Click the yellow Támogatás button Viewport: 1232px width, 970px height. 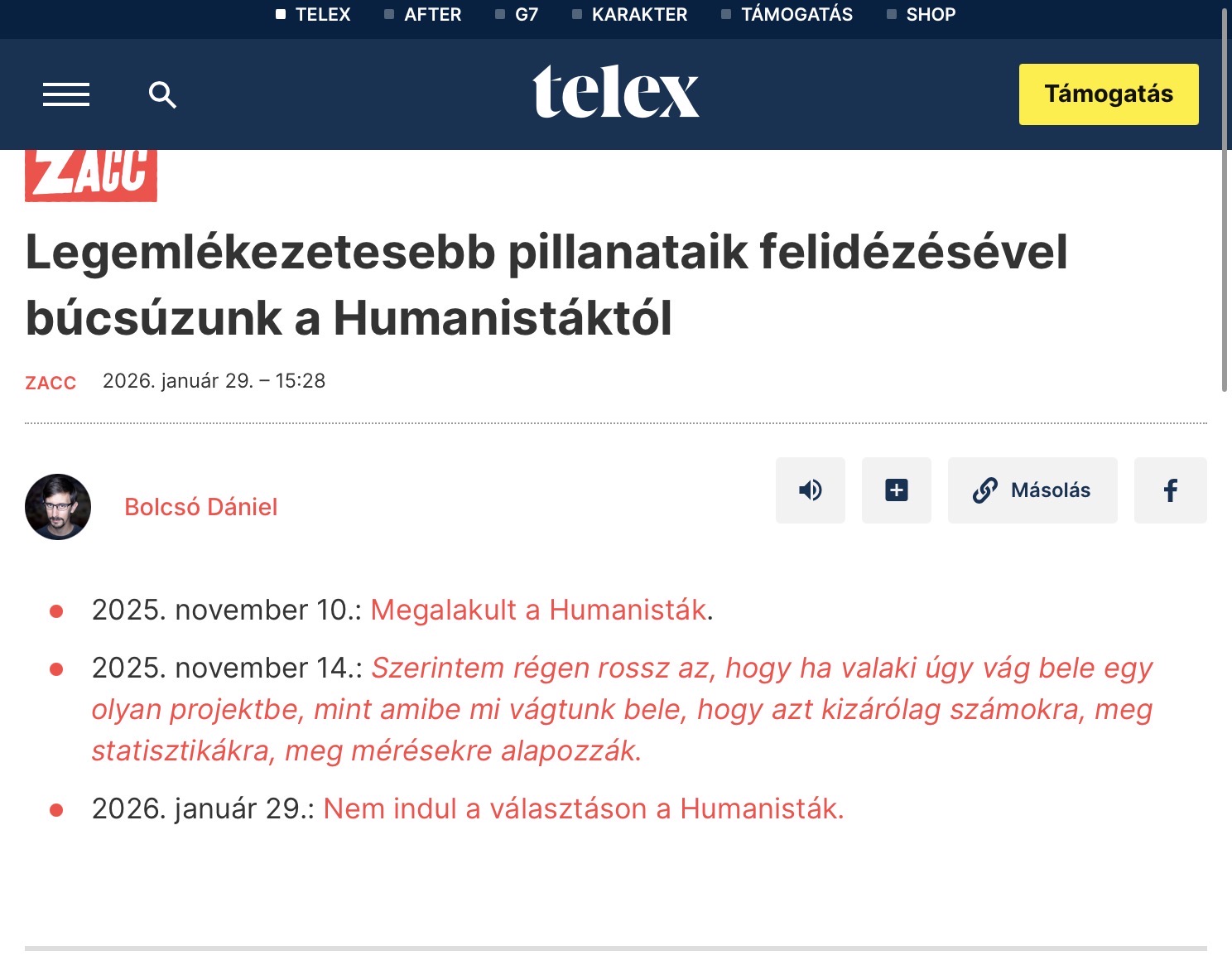(x=1108, y=94)
